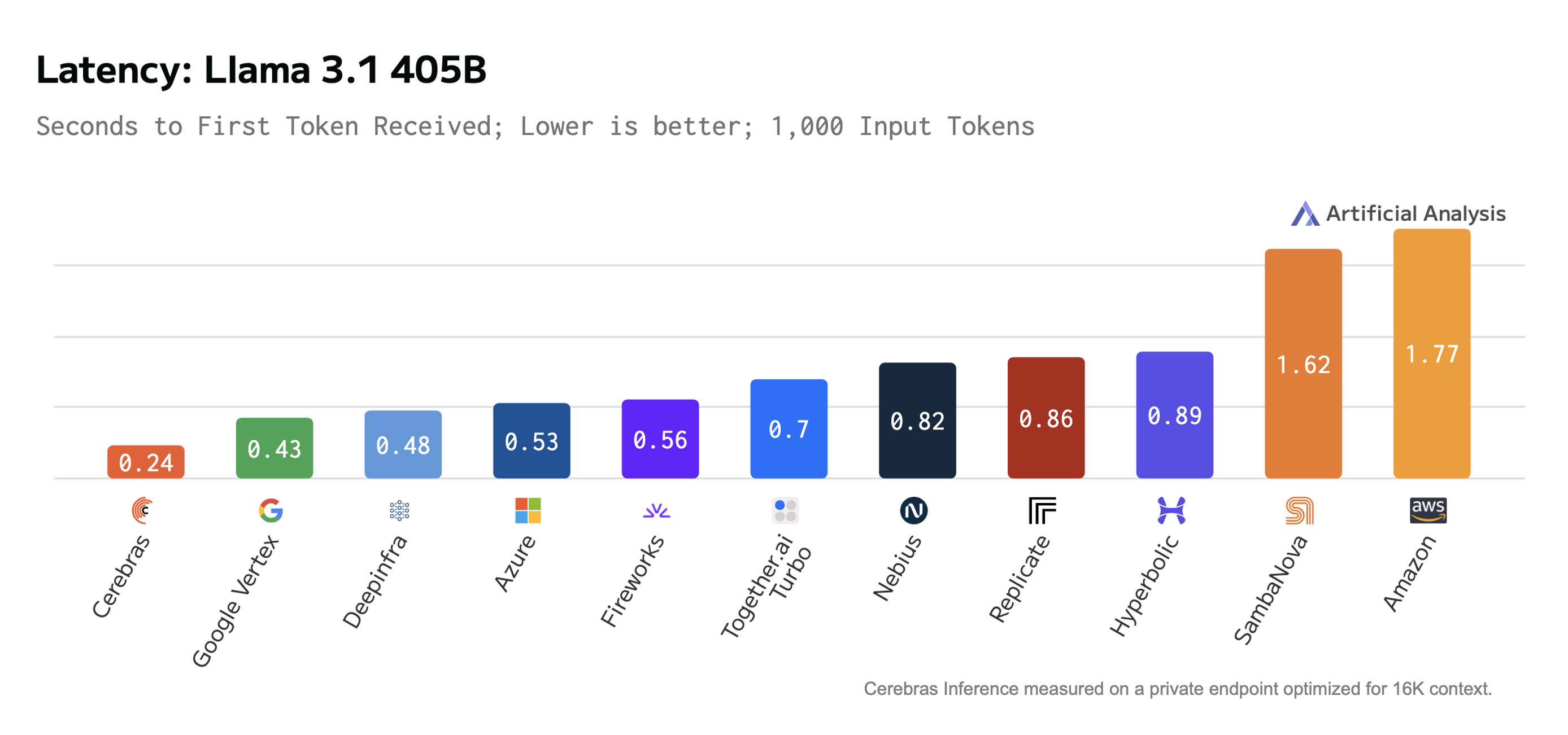Click the Artificial Analysis triangle logo
The height and width of the screenshot is (735, 1568).
(1305, 213)
